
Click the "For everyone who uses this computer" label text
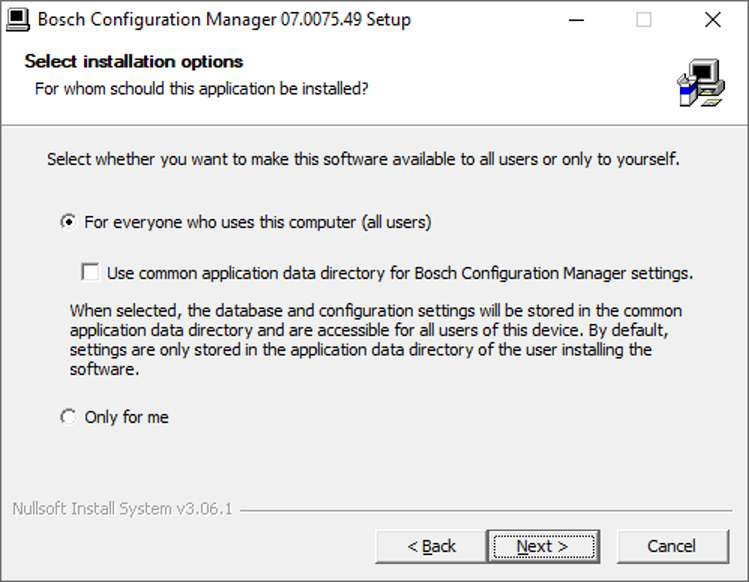coord(257,222)
